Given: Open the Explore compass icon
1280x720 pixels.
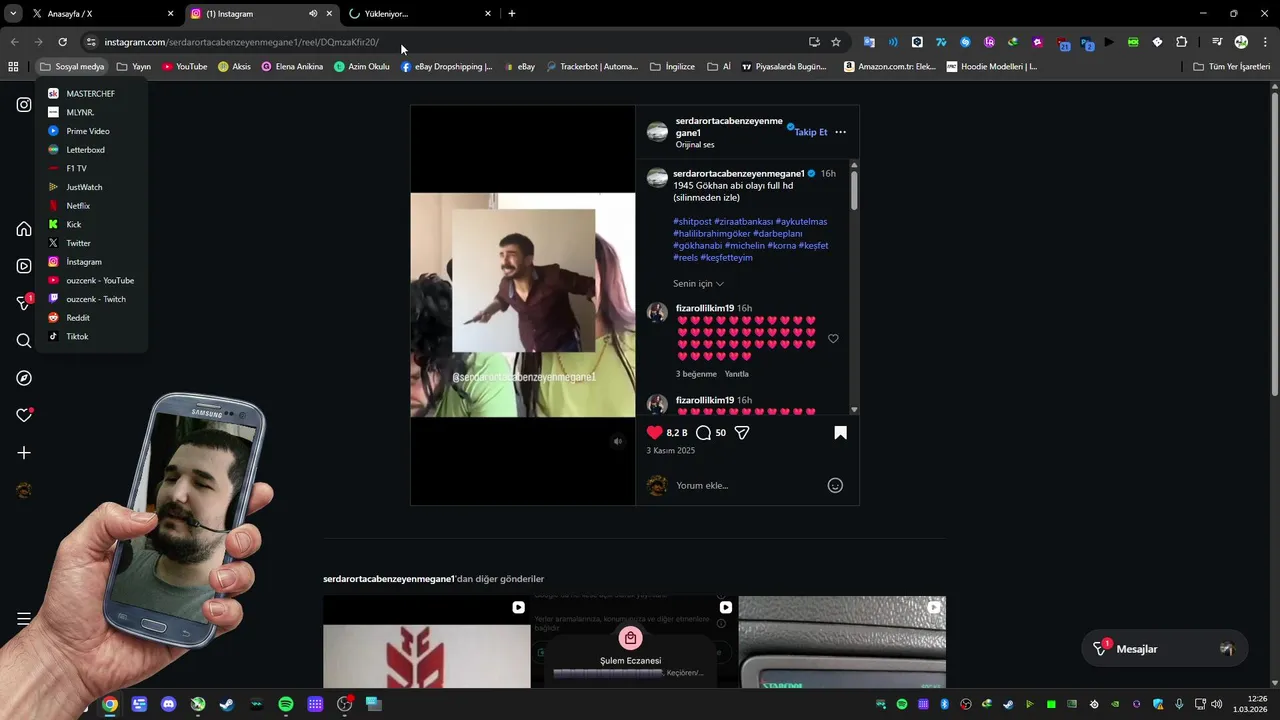Looking at the screenshot, I should (24, 378).
